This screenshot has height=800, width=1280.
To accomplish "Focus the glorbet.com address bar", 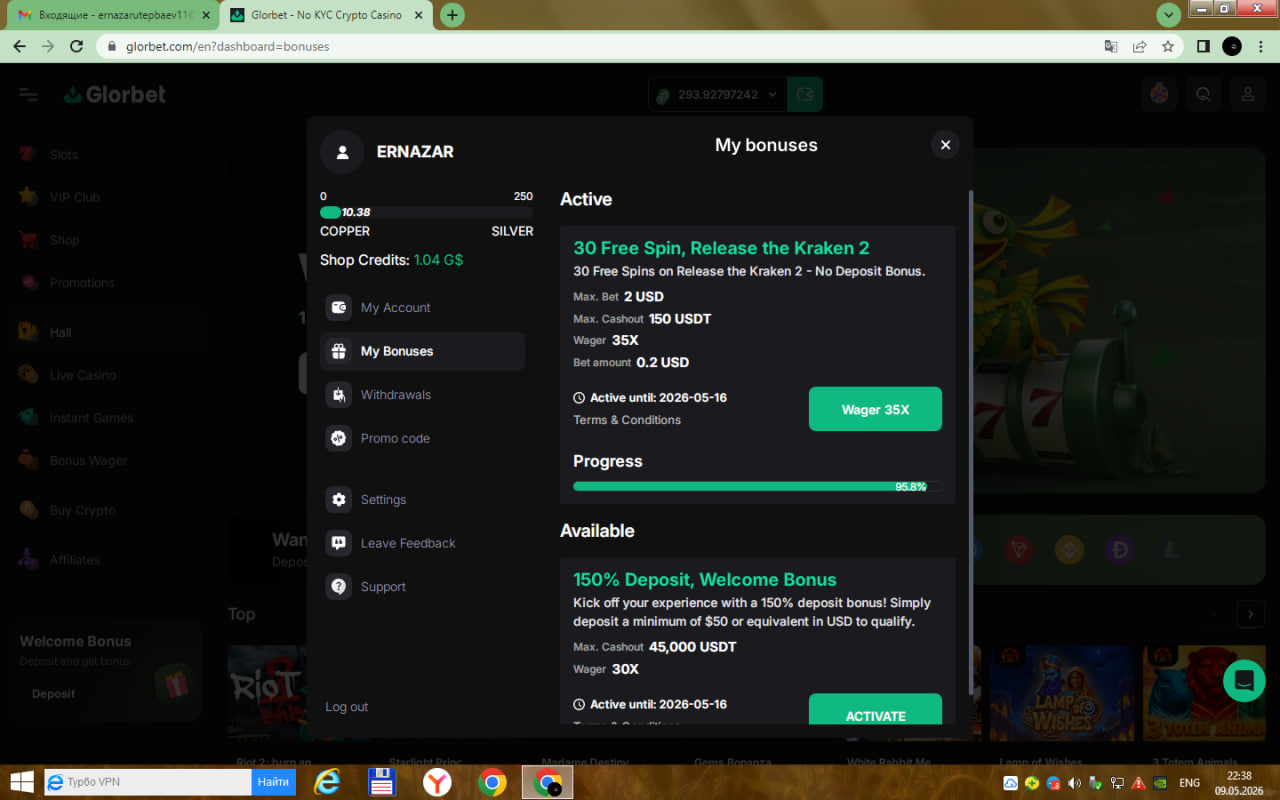I will pyautogui.click(x=600, y=46).
